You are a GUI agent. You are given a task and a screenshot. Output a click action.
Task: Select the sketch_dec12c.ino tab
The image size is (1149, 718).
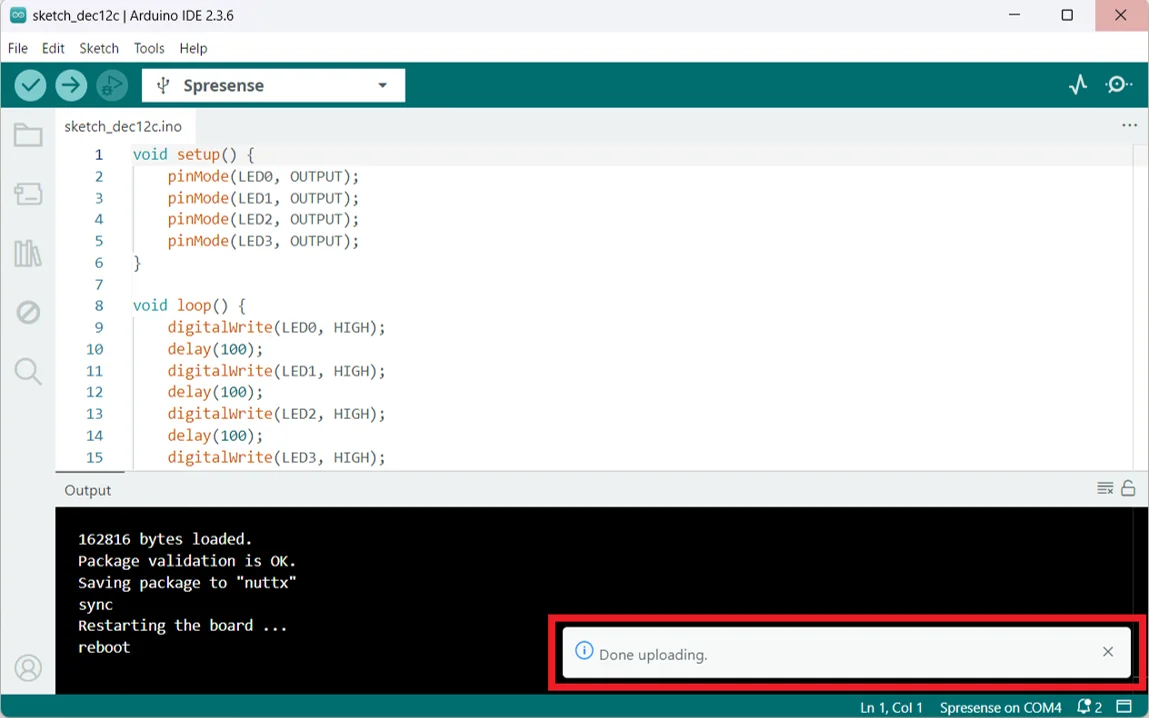click(122, 126)
